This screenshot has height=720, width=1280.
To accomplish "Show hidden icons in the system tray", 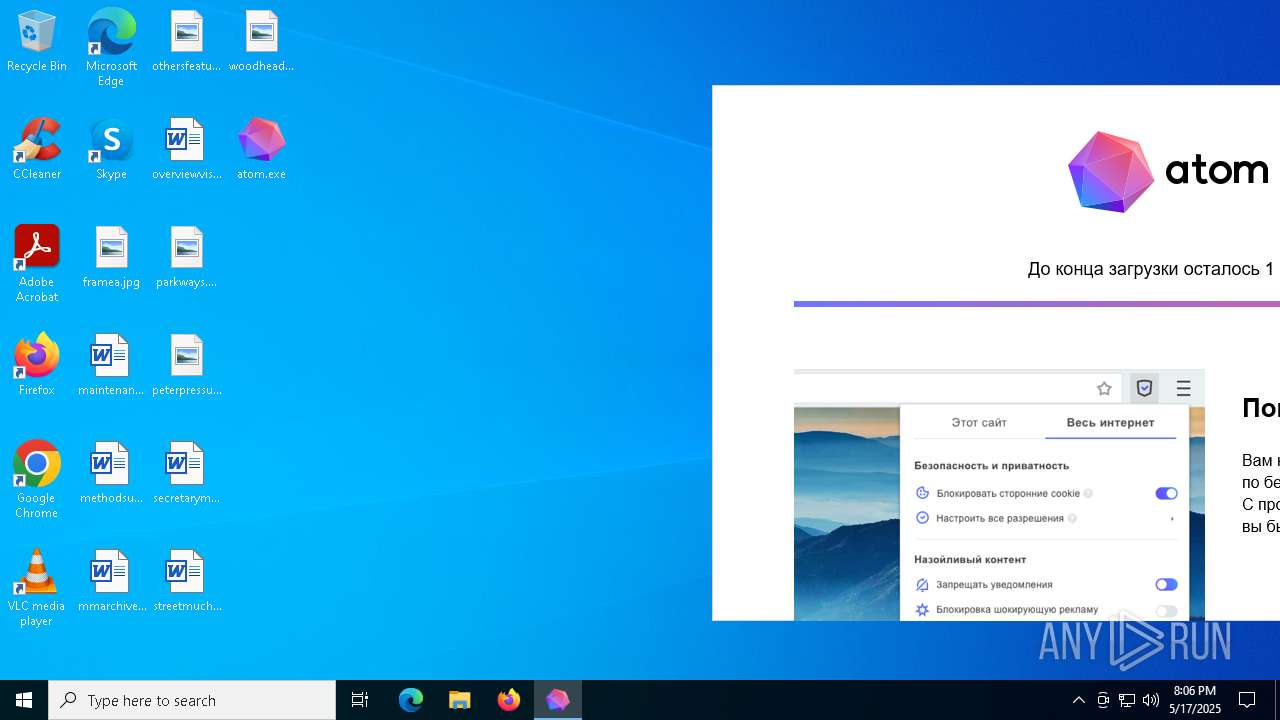I will click(1079, 700).
